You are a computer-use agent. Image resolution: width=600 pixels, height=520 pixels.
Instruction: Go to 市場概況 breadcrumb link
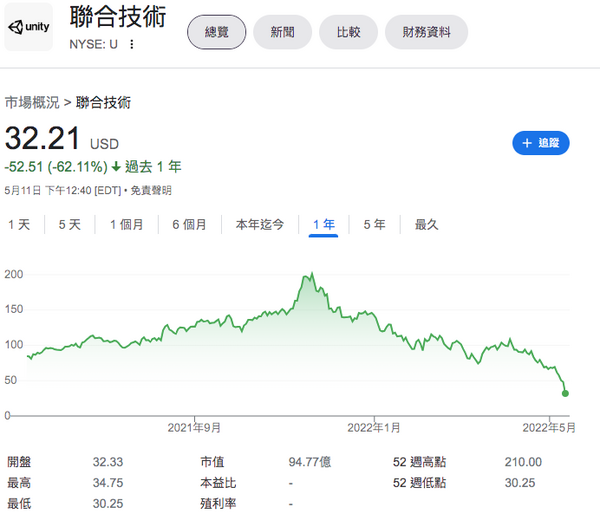[x=32, y=103]
